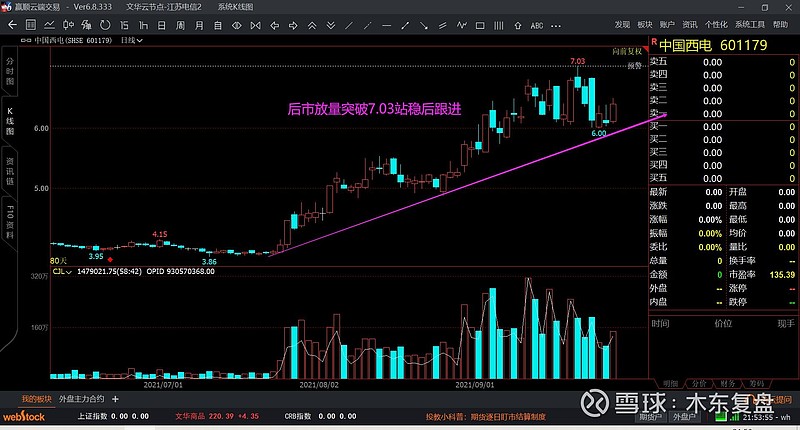This screenshot has width=800, height=430.
Task: Open the 投教小科普 news ticker link
Action: 486,417
